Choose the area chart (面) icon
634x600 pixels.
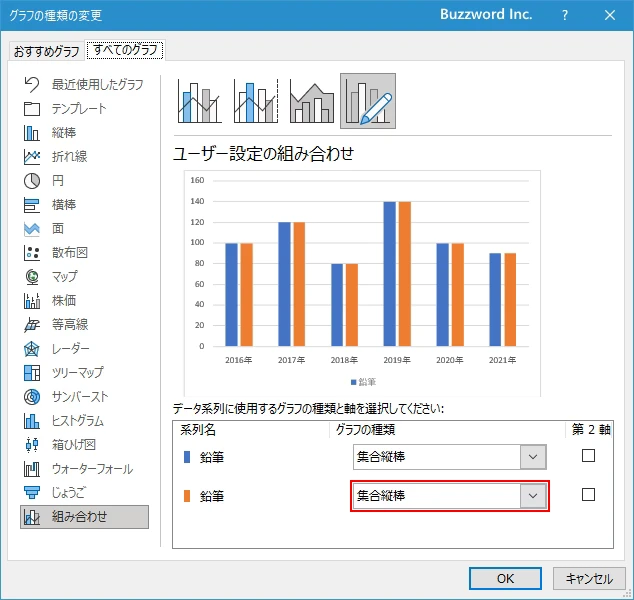pos(32,229)
